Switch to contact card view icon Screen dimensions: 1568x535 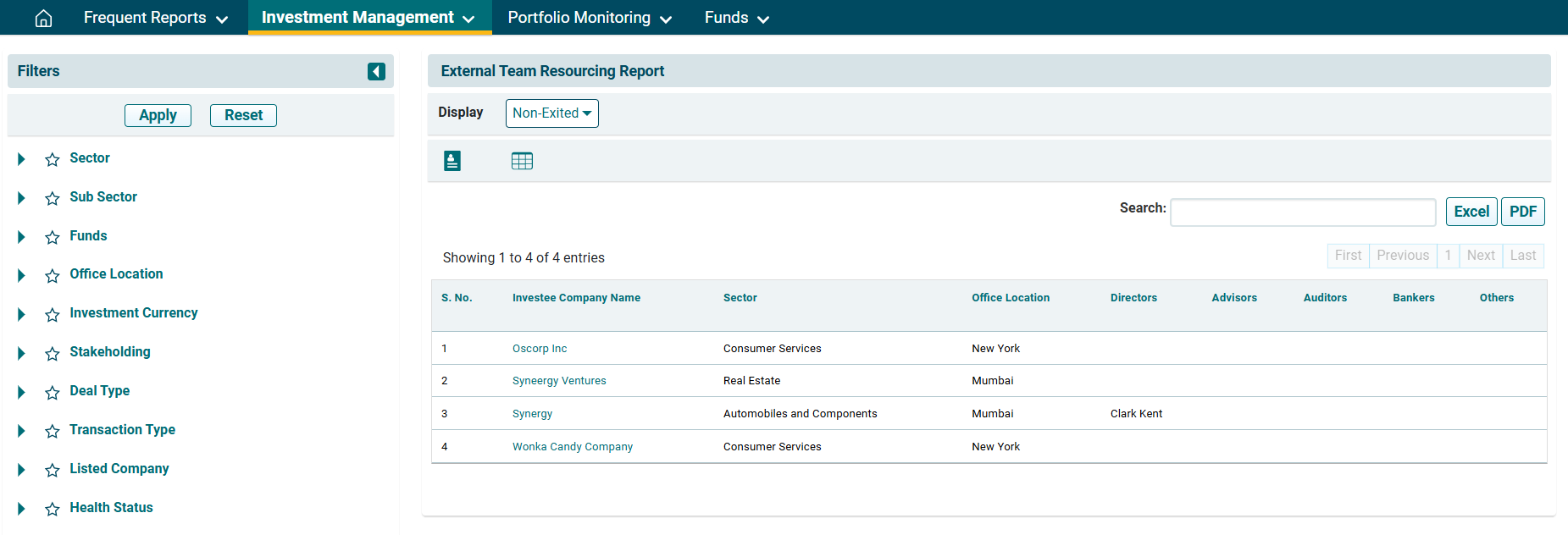tap(452, 161)
